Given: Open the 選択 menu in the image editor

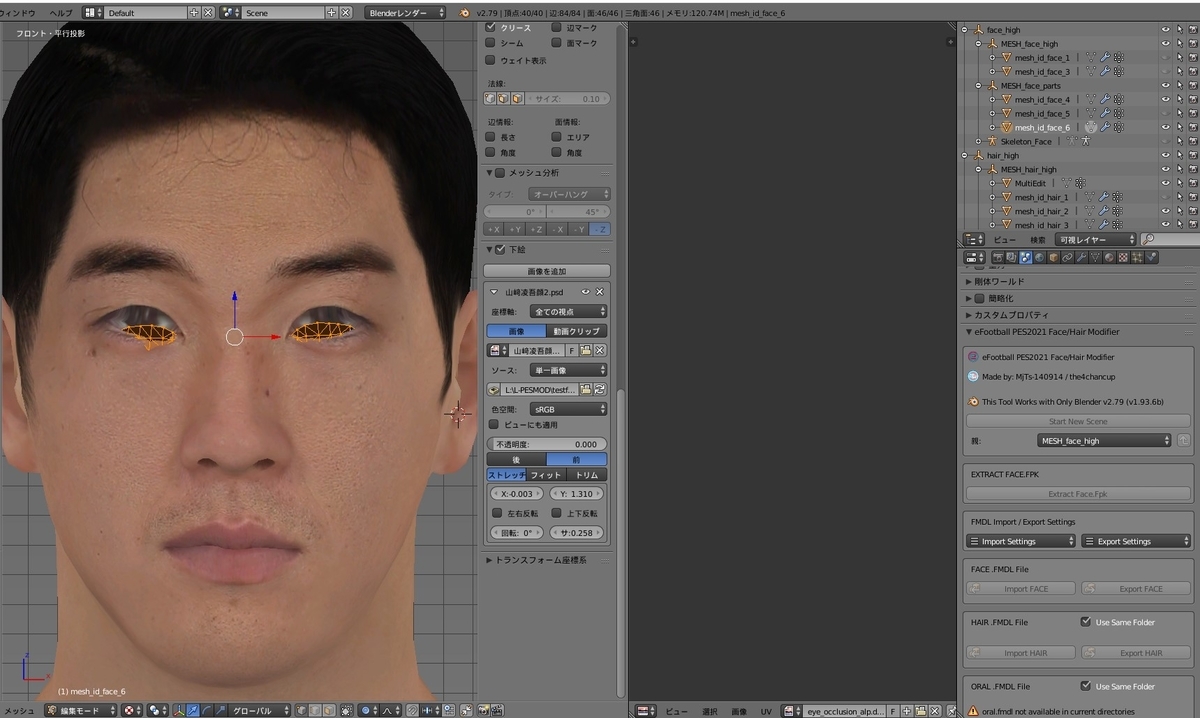Looking at the screenshot, I should coord(709,711).
